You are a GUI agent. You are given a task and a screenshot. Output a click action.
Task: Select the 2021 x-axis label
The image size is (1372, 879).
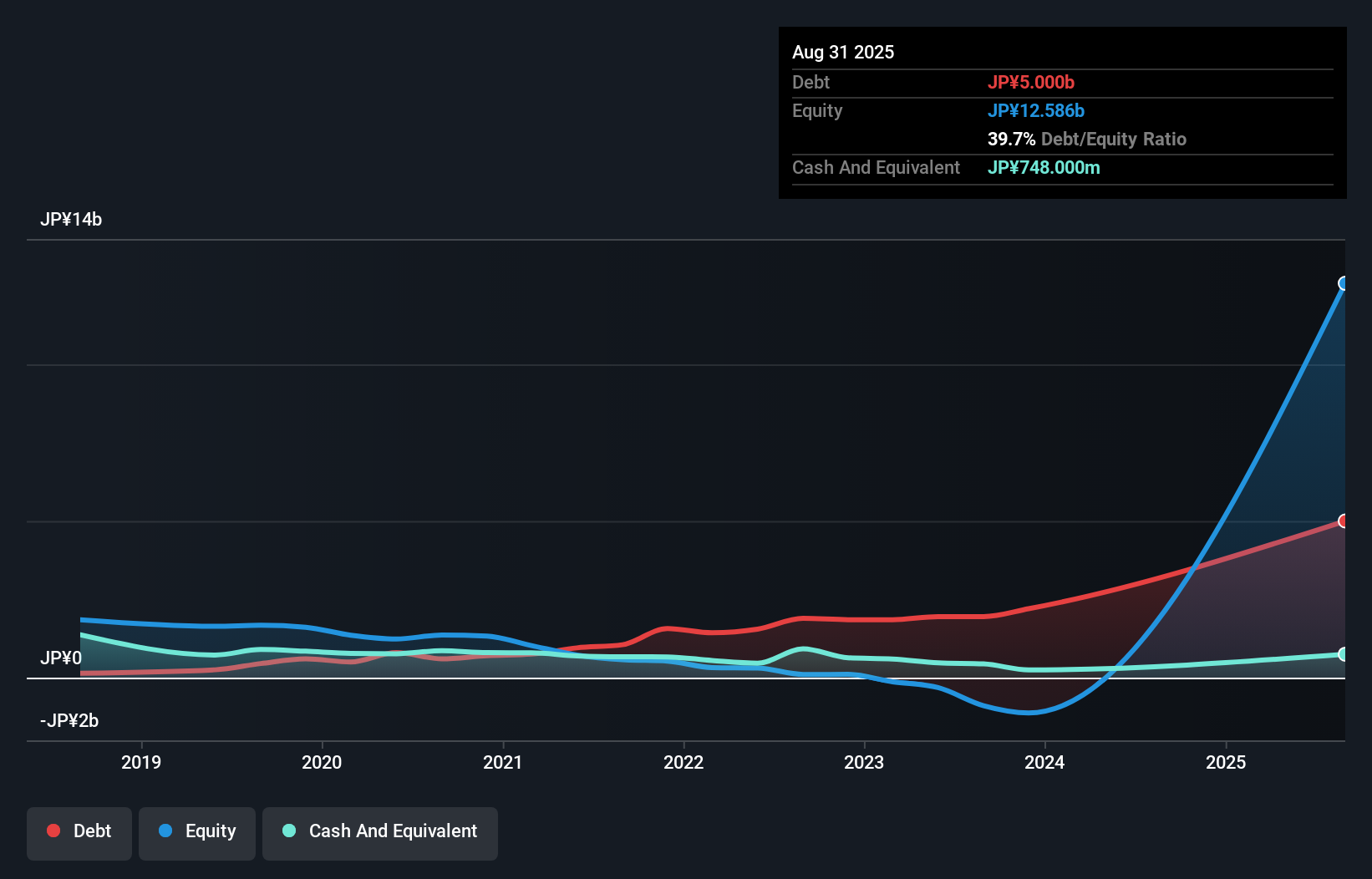point(503,762)
